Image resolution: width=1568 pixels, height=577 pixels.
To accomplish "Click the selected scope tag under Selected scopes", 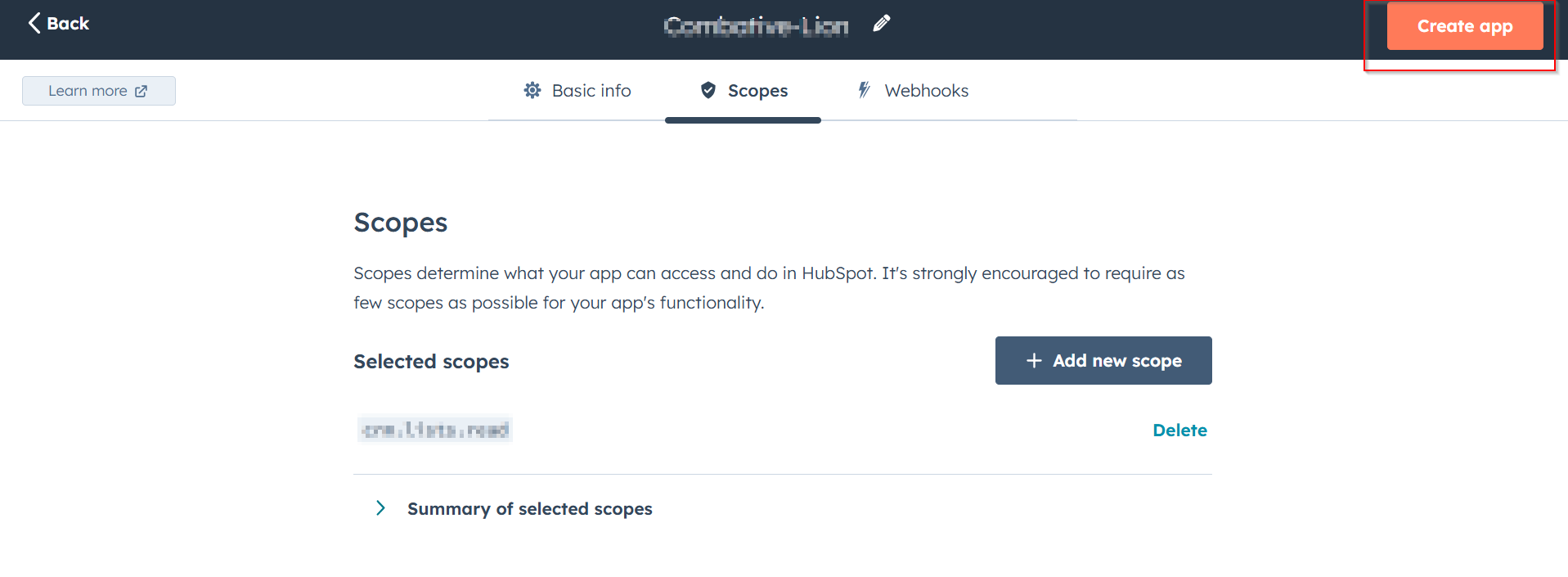I will (x=435, y=429).
